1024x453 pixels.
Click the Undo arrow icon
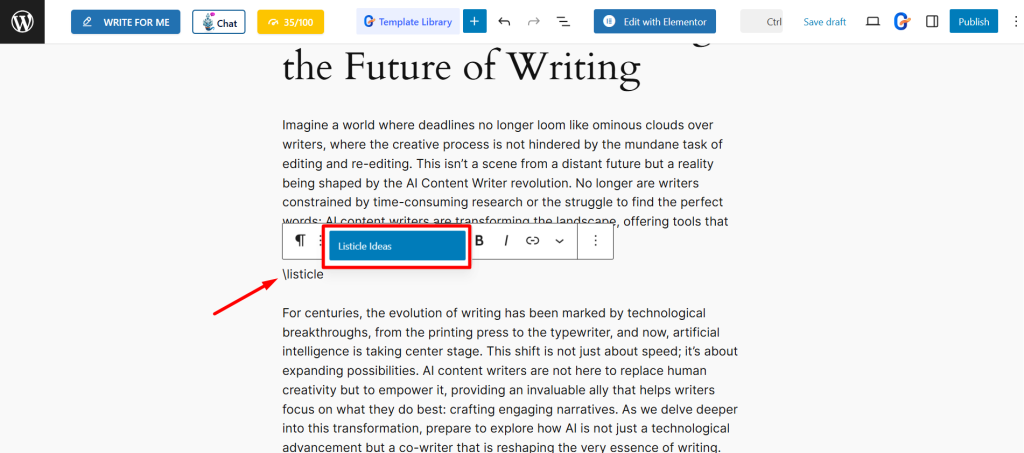coord(504,21)
